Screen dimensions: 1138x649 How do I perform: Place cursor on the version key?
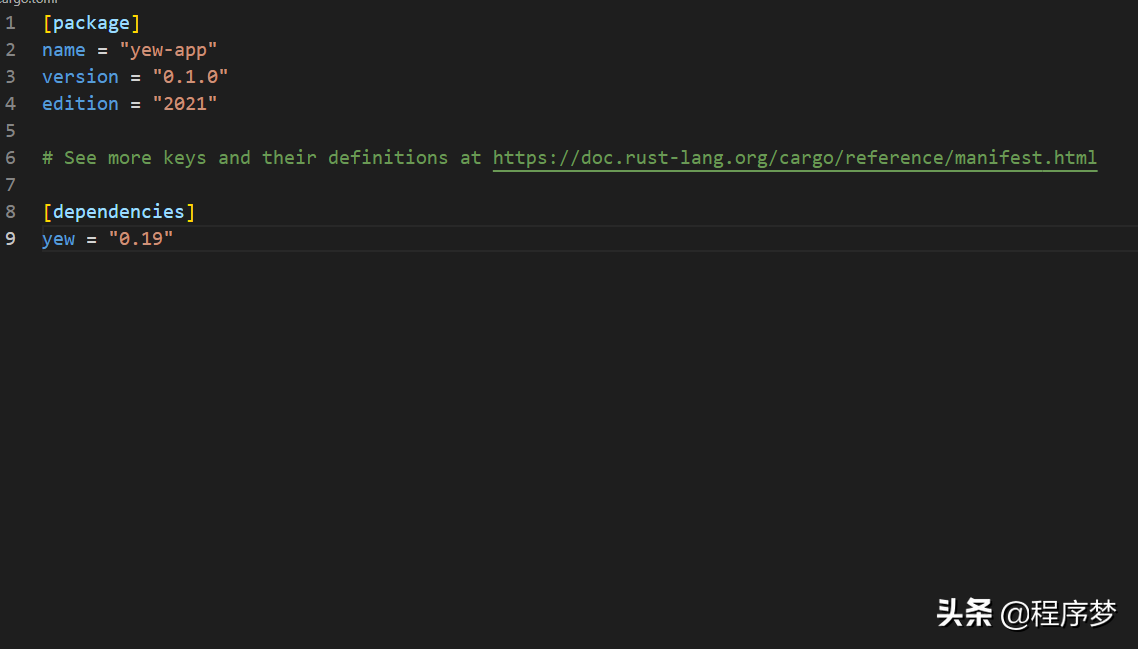pos(80,77)
